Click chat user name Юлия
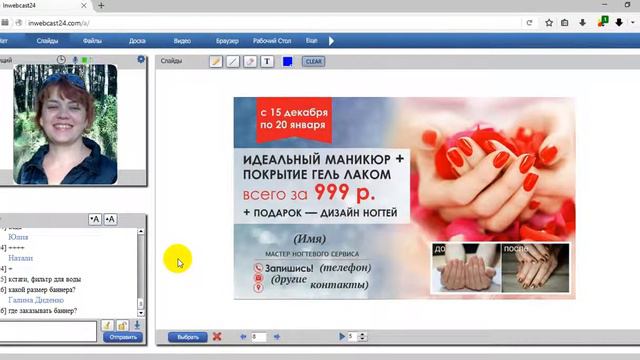This screenshot has width=640, height=360. point(18,237)
